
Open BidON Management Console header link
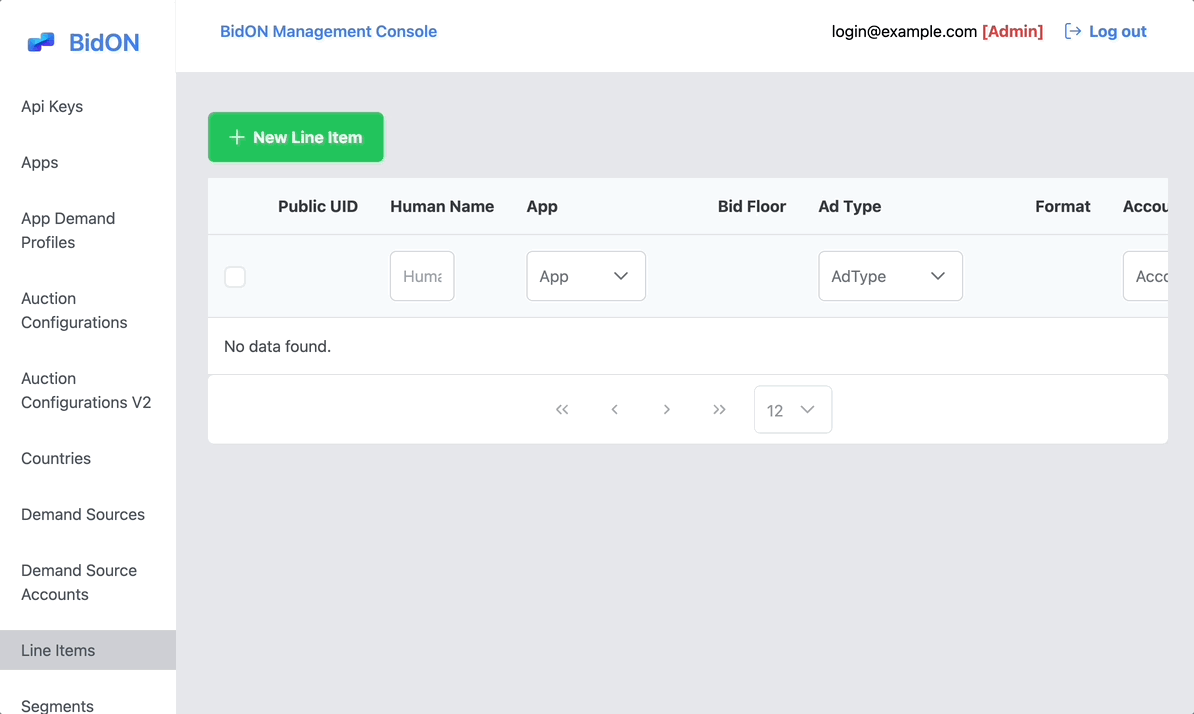coord(328,31)
